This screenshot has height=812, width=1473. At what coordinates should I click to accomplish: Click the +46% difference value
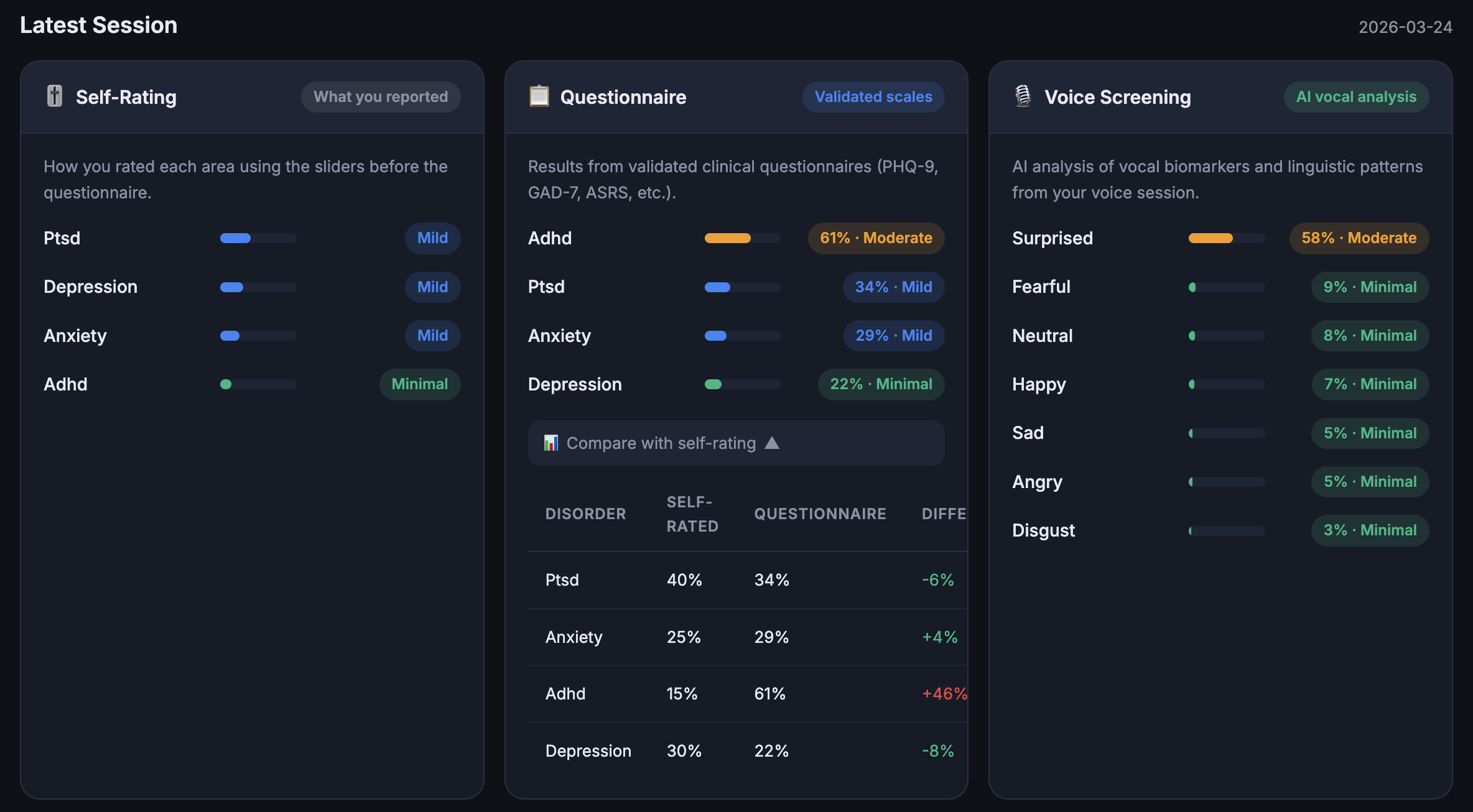pos(944,694)
